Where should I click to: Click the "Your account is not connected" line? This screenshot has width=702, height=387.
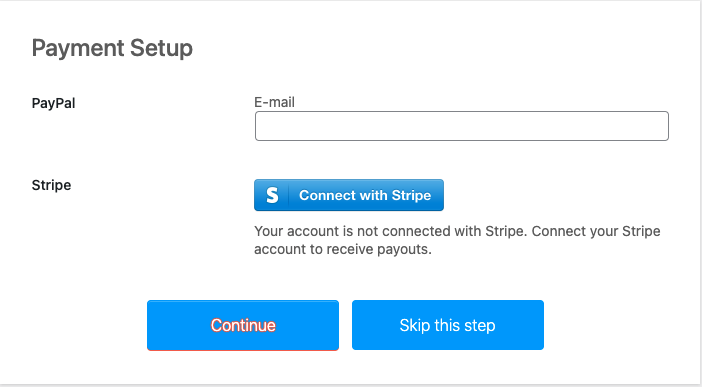[457, 231]
